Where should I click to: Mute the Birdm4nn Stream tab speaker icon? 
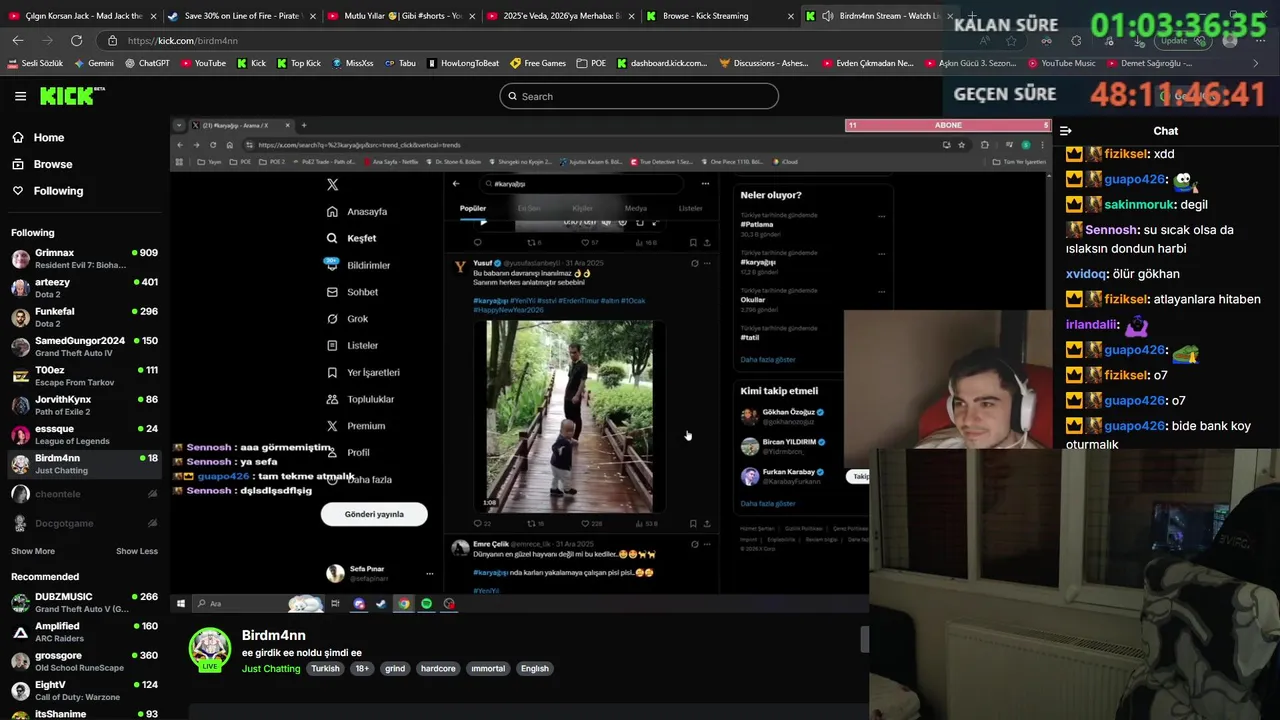[x=827, y=16]
